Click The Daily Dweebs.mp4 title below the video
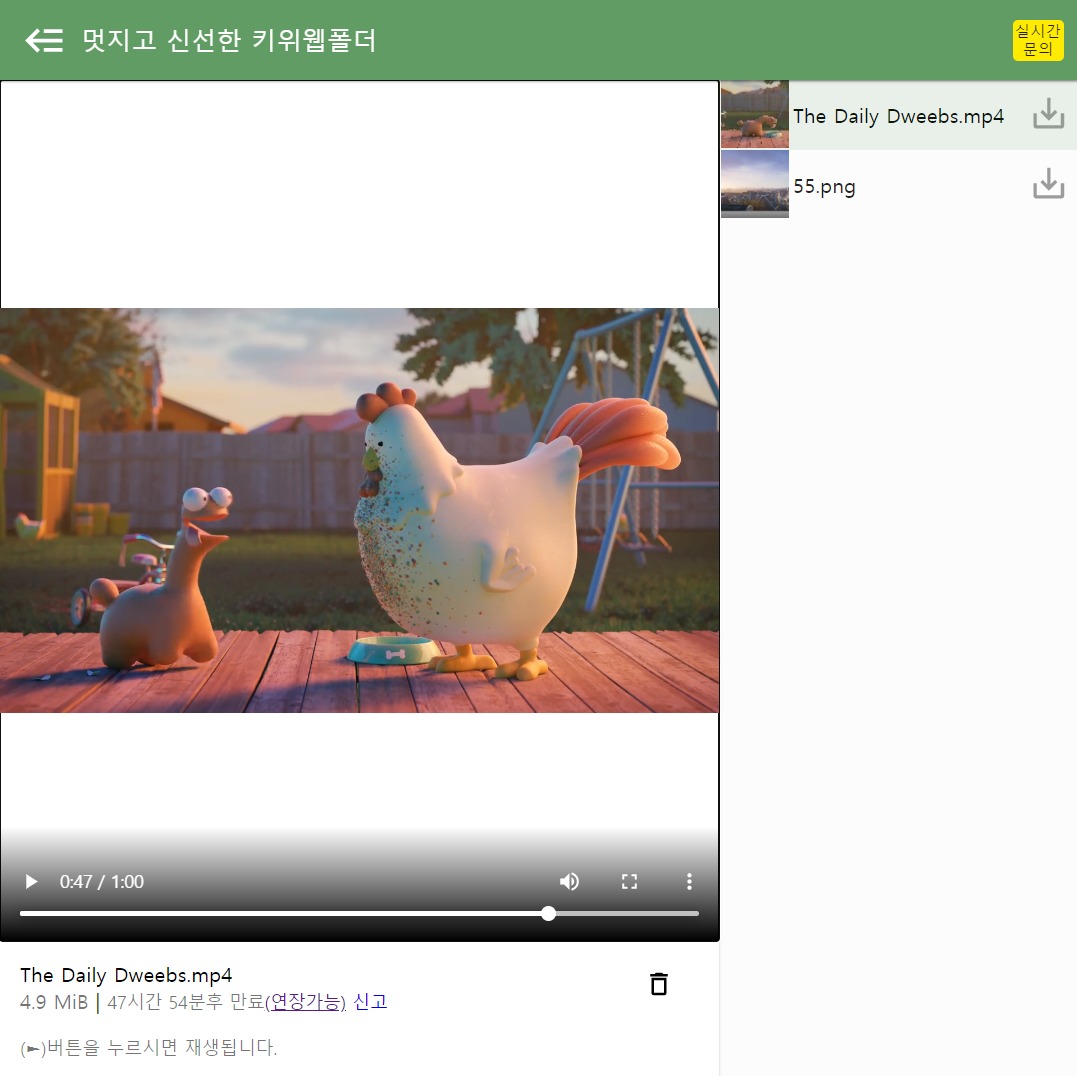The height and width of the screenshot is (1076, 1077). (x=126, y=976)
